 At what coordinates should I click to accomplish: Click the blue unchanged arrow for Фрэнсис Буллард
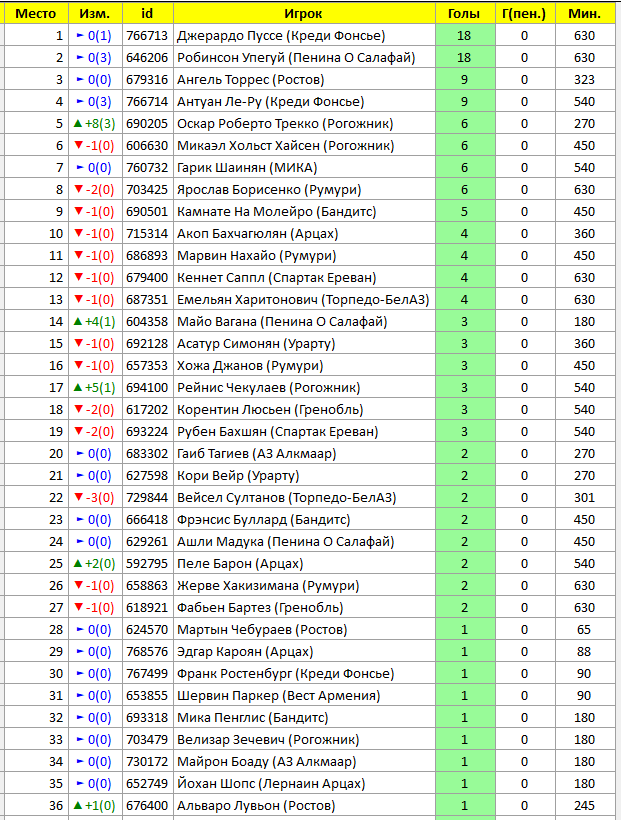(x=80, y=519)
